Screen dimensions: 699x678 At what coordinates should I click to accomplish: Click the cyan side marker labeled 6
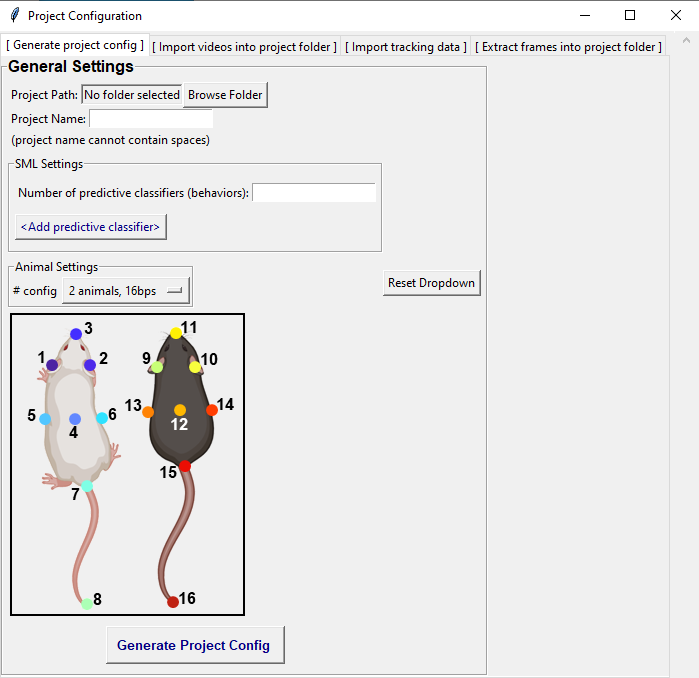tap(102, 418)
